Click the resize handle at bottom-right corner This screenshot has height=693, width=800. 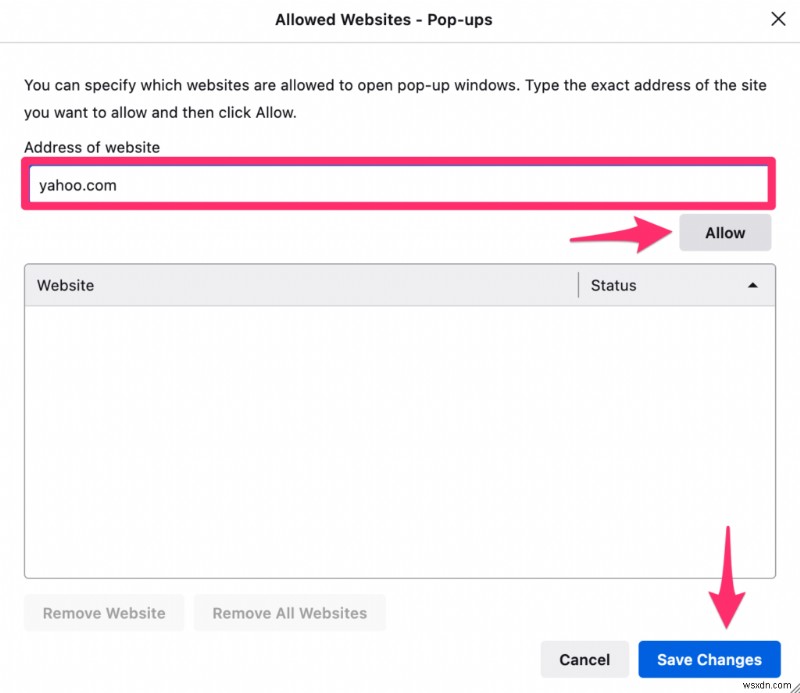tap(792, 686)
